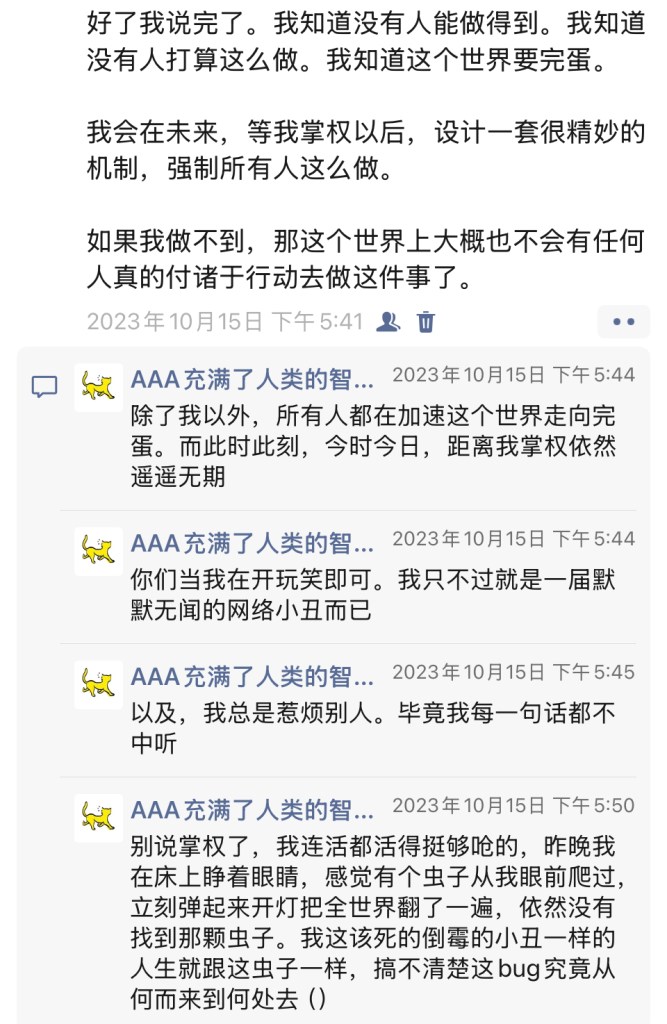Open username link above "除了我以外" comment

tap(252, 376)
